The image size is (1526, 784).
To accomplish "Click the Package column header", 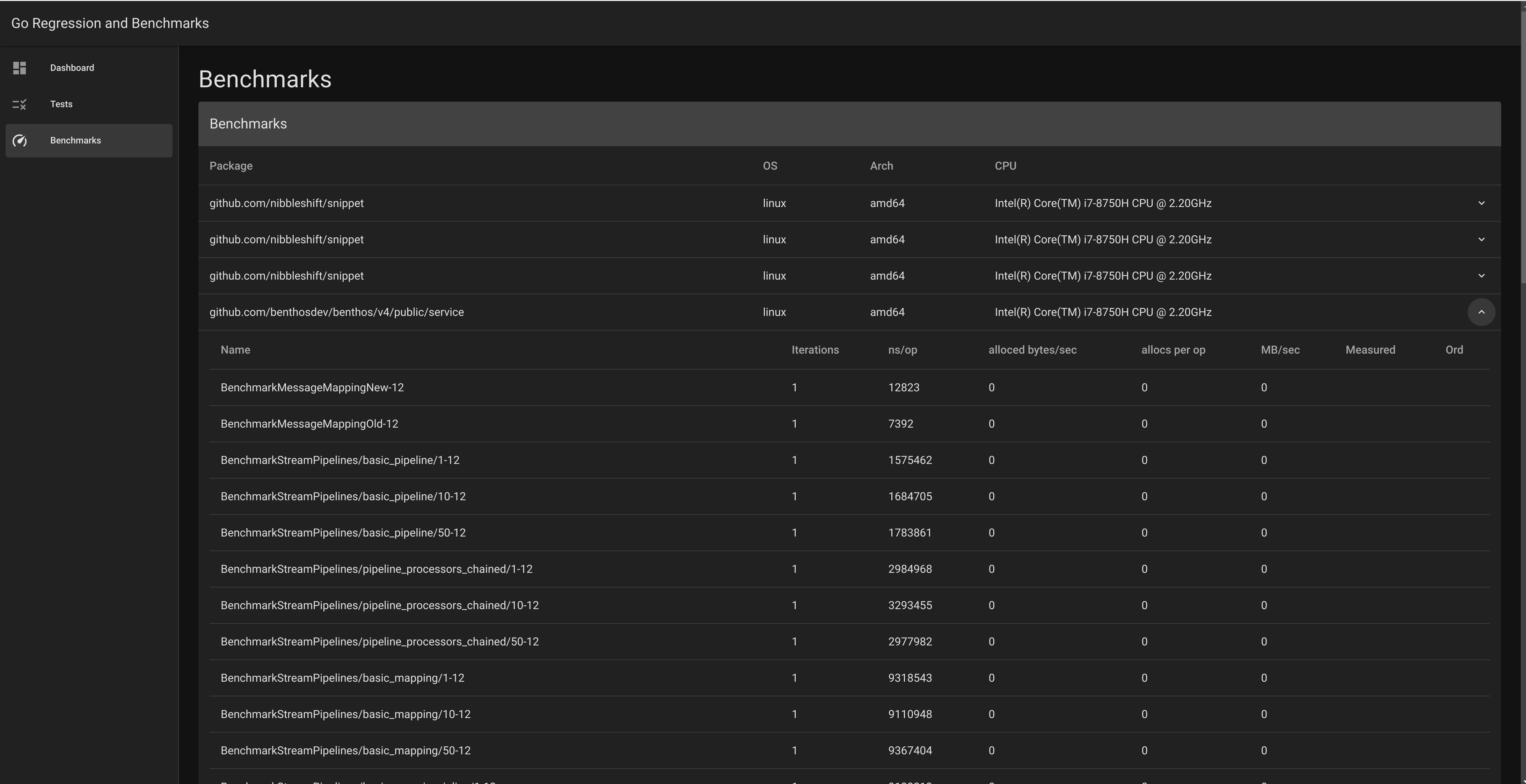I will click(231, 166).
